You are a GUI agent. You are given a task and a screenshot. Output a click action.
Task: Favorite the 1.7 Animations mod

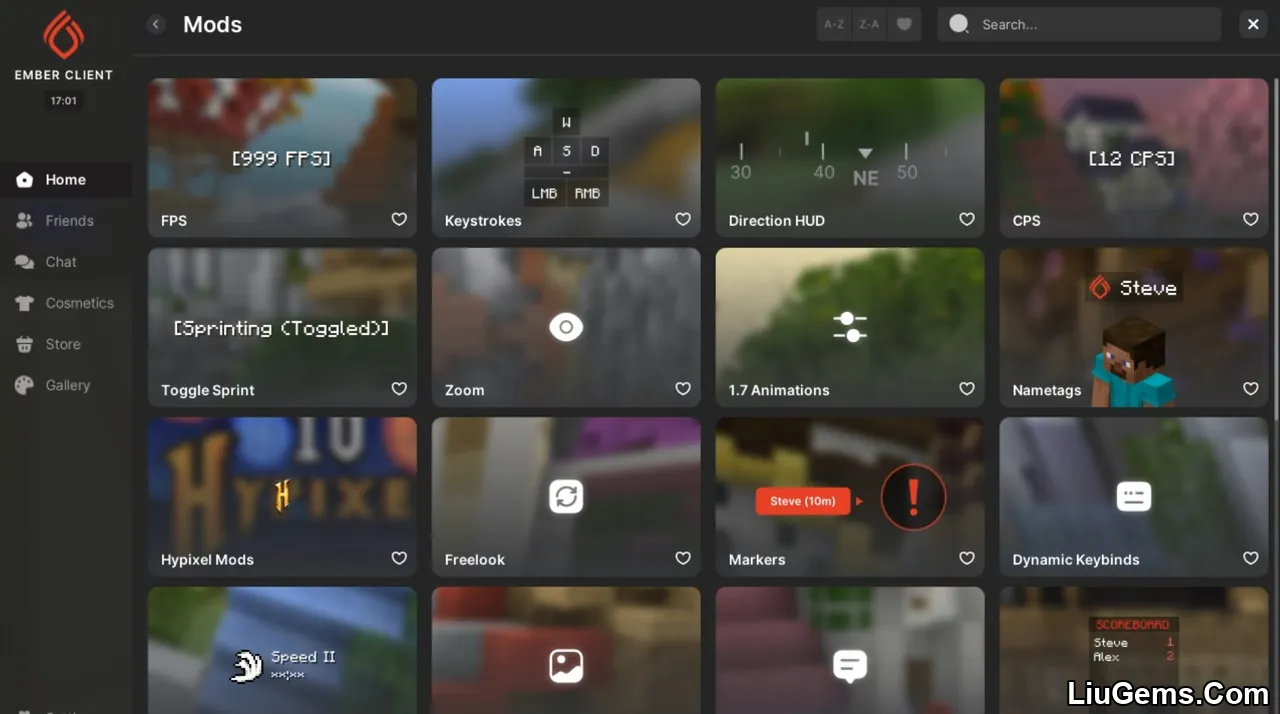click(x=967, y=389)
